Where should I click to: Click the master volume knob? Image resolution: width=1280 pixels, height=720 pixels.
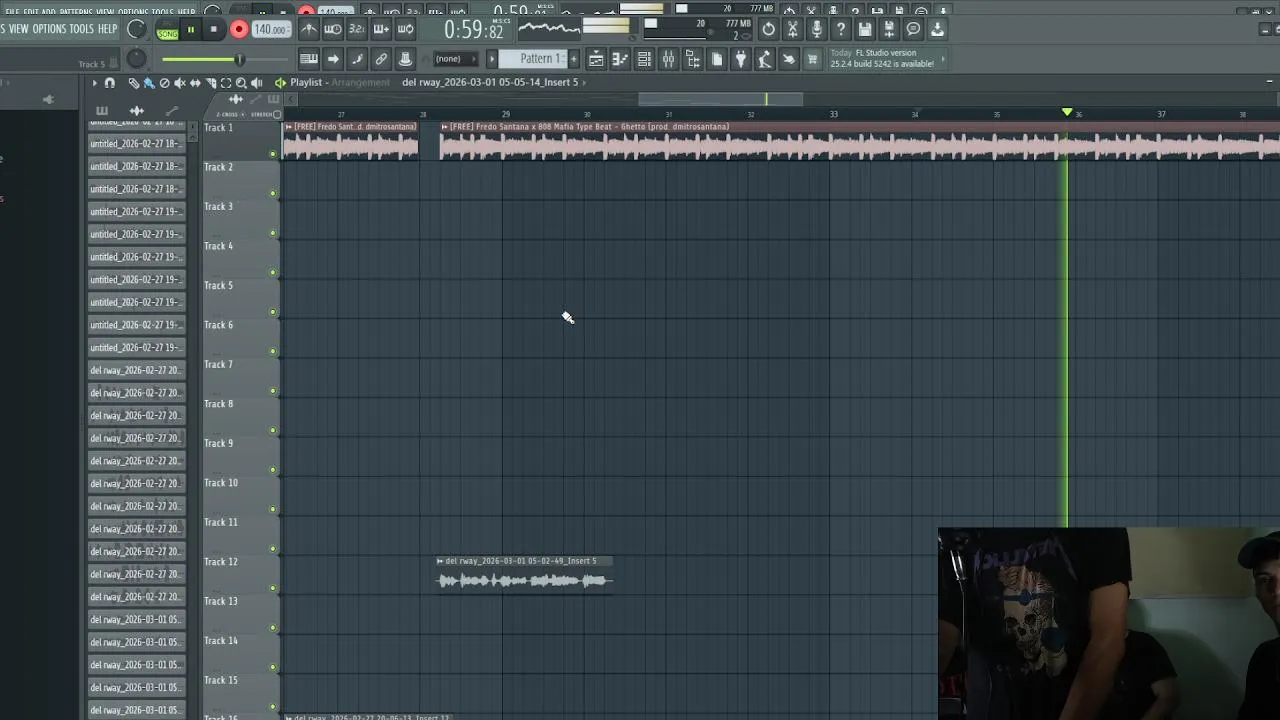(x=137, y=30)
